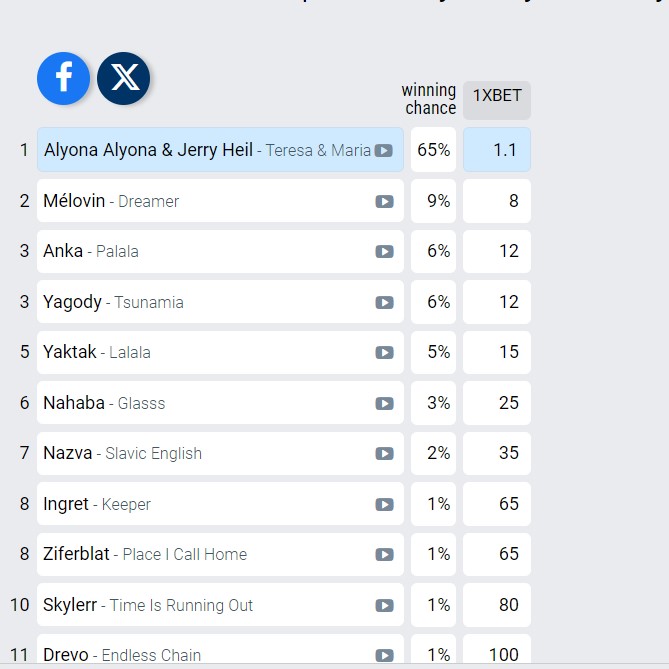669x669 pixels.
Task: Play video for Yaktak's Lalala
Action: [x=384, y=352]
